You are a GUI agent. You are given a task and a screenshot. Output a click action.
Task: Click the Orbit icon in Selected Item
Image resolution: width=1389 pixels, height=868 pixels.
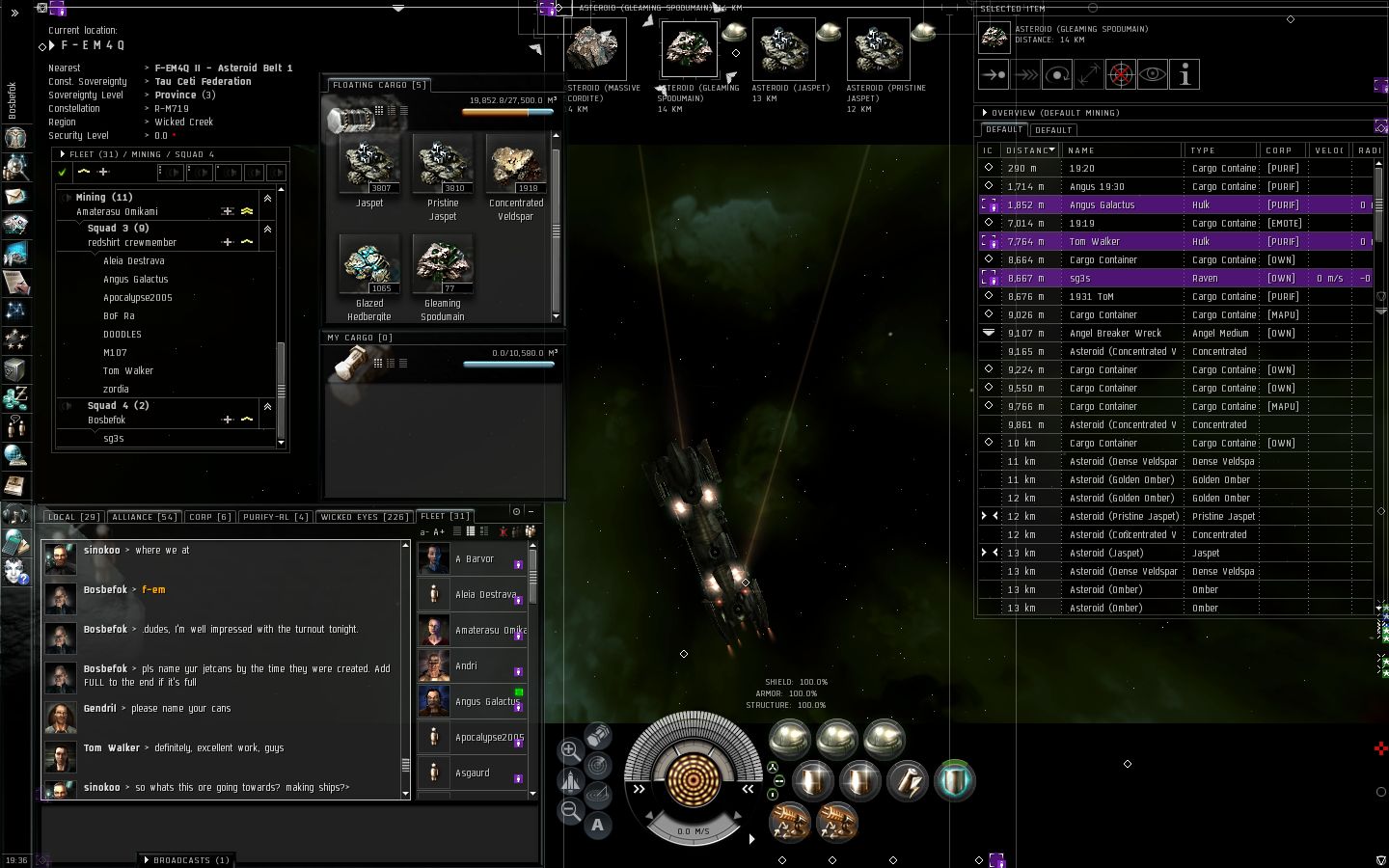click(1057, 74)
